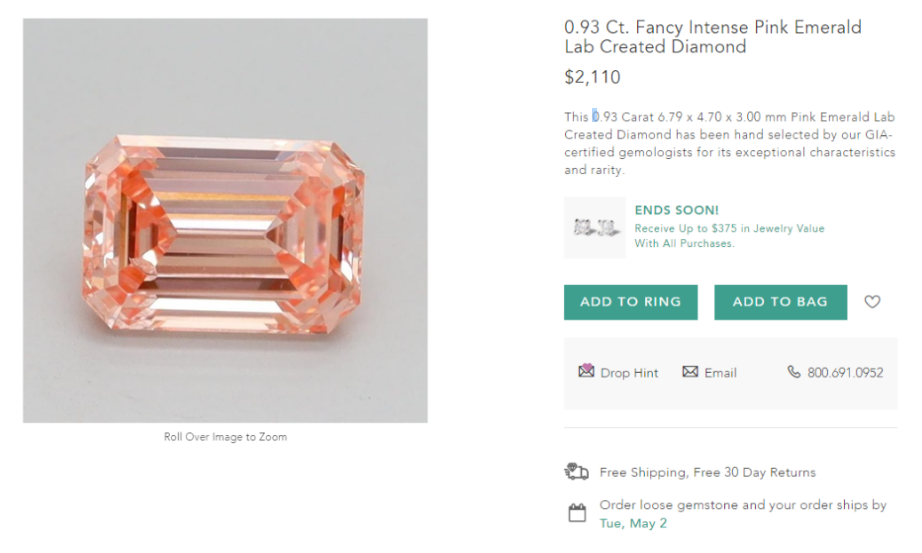Click the free shipping truck icon

tap(577, 471)
